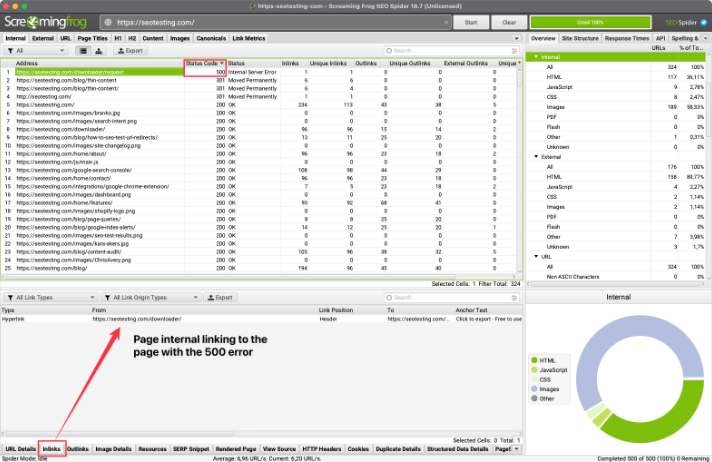Click the Internal Server Error status cell
Viewport: 712px width, 462px height.
pos(252,72)
